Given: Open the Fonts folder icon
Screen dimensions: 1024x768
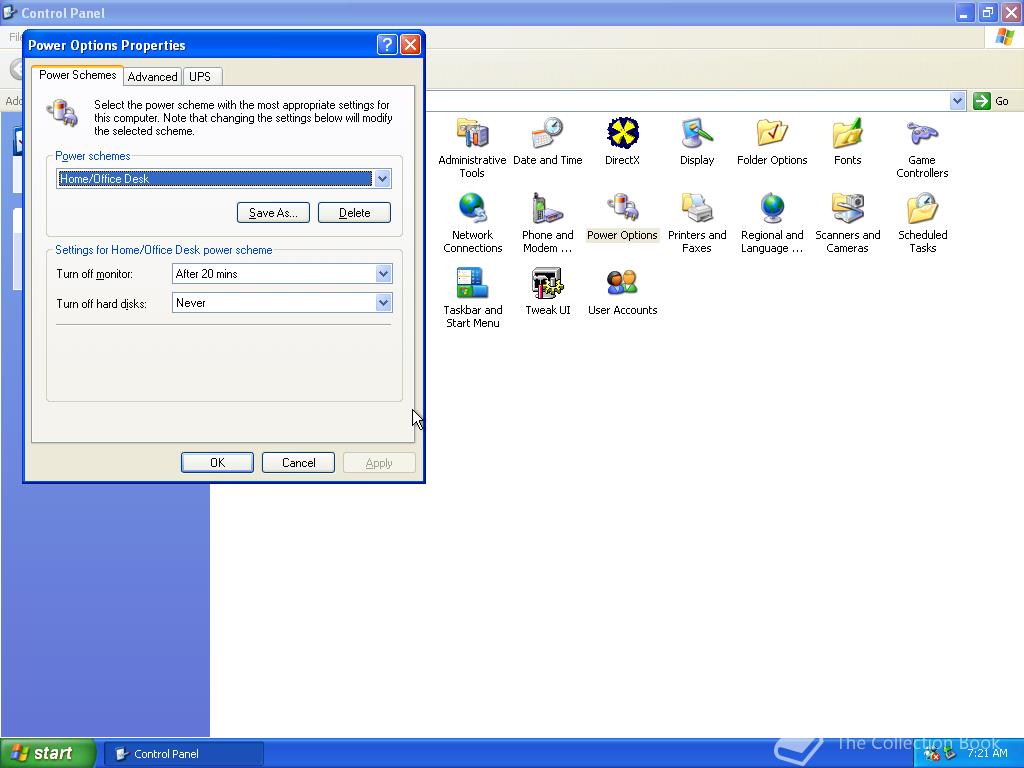Looking at the screenshot, I should (847, 141).
